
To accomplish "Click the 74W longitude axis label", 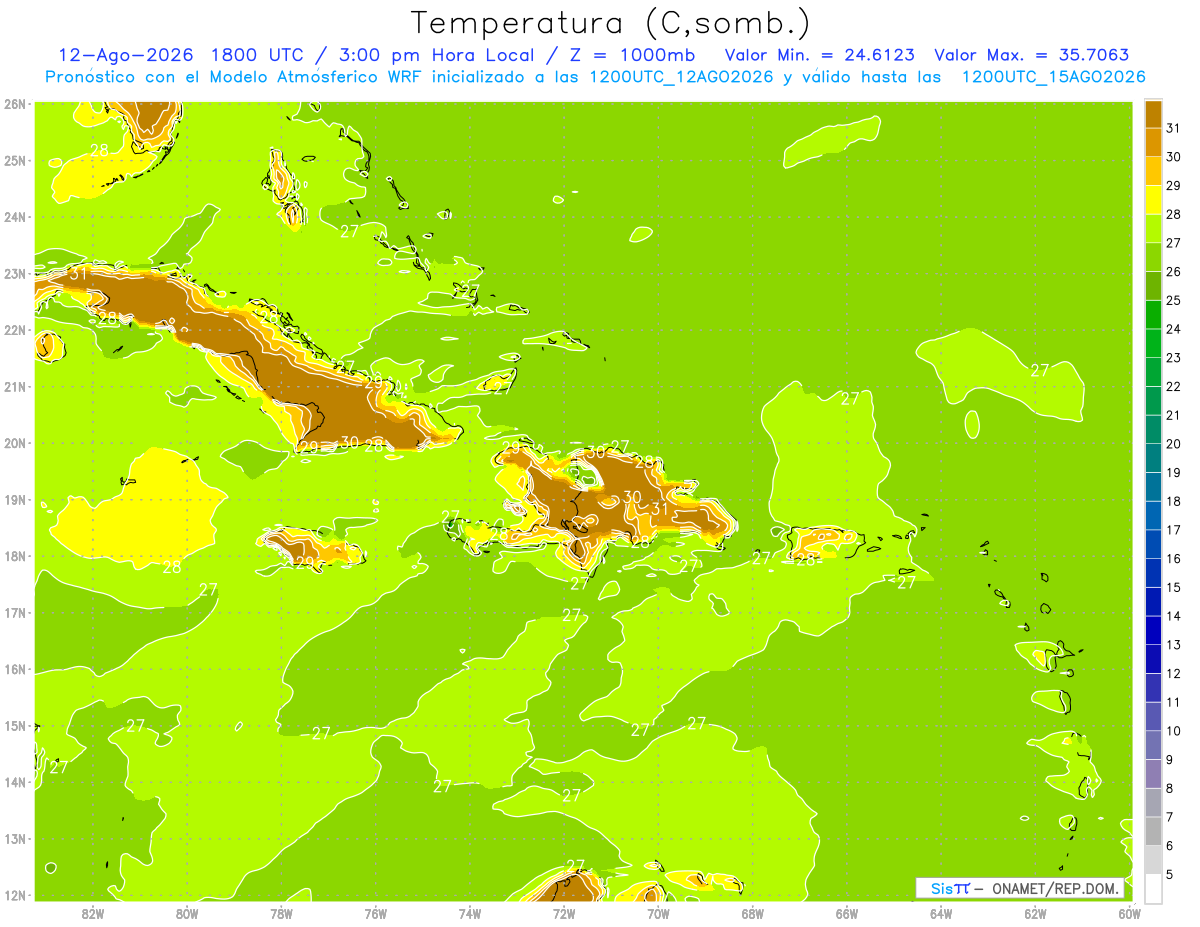I will [470, 913].
